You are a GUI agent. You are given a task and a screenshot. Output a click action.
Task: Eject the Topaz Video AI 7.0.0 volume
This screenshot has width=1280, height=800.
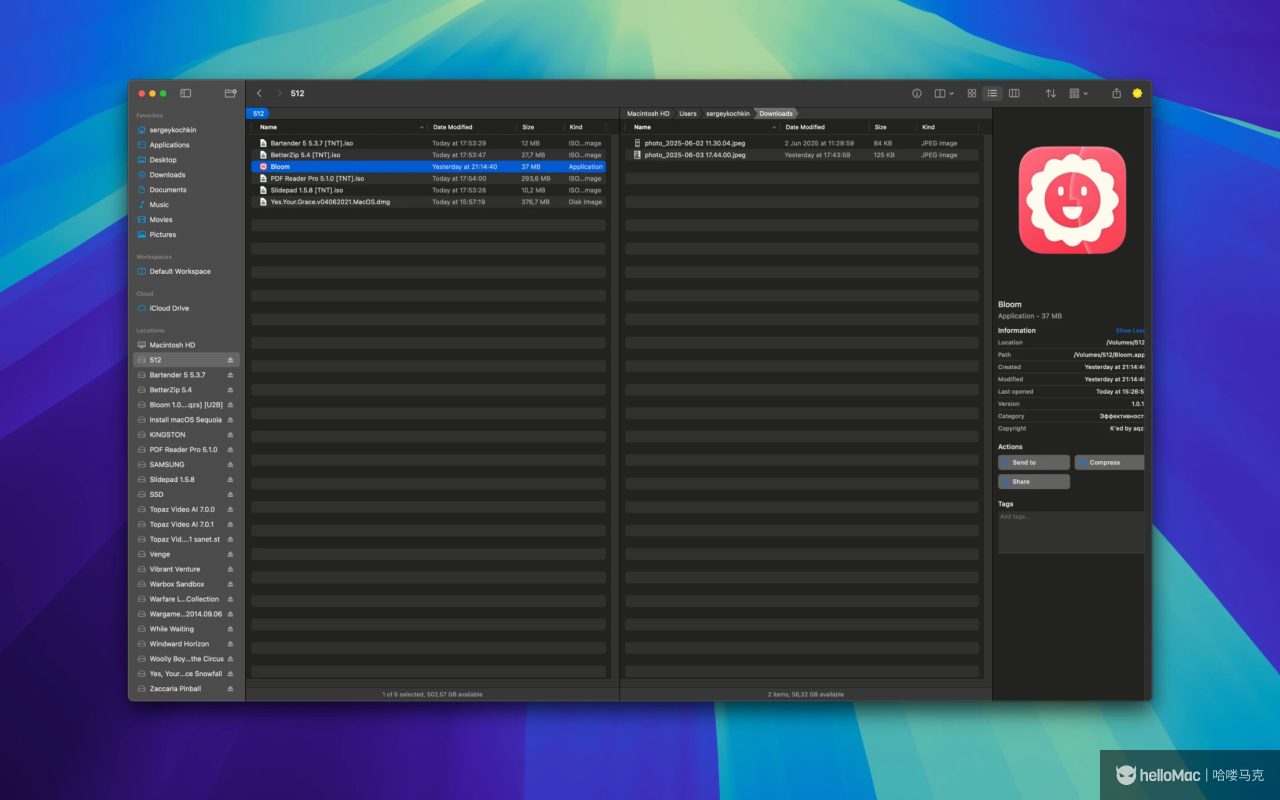tap(230, 510)
